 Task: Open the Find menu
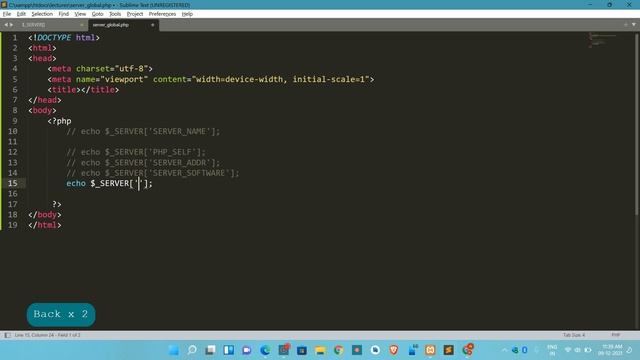pos(64,14)
